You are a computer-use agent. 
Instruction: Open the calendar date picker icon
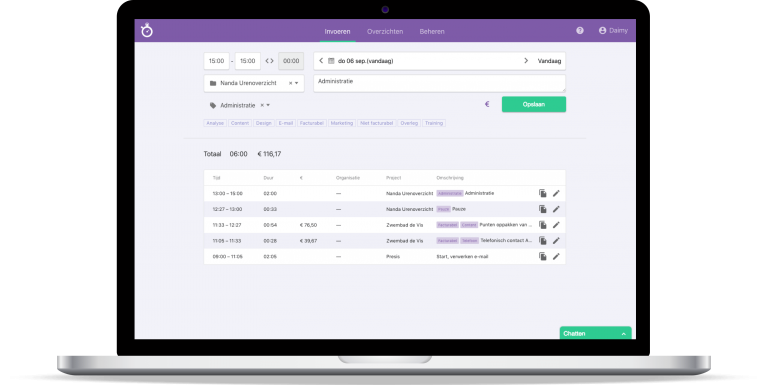point(331,61)
